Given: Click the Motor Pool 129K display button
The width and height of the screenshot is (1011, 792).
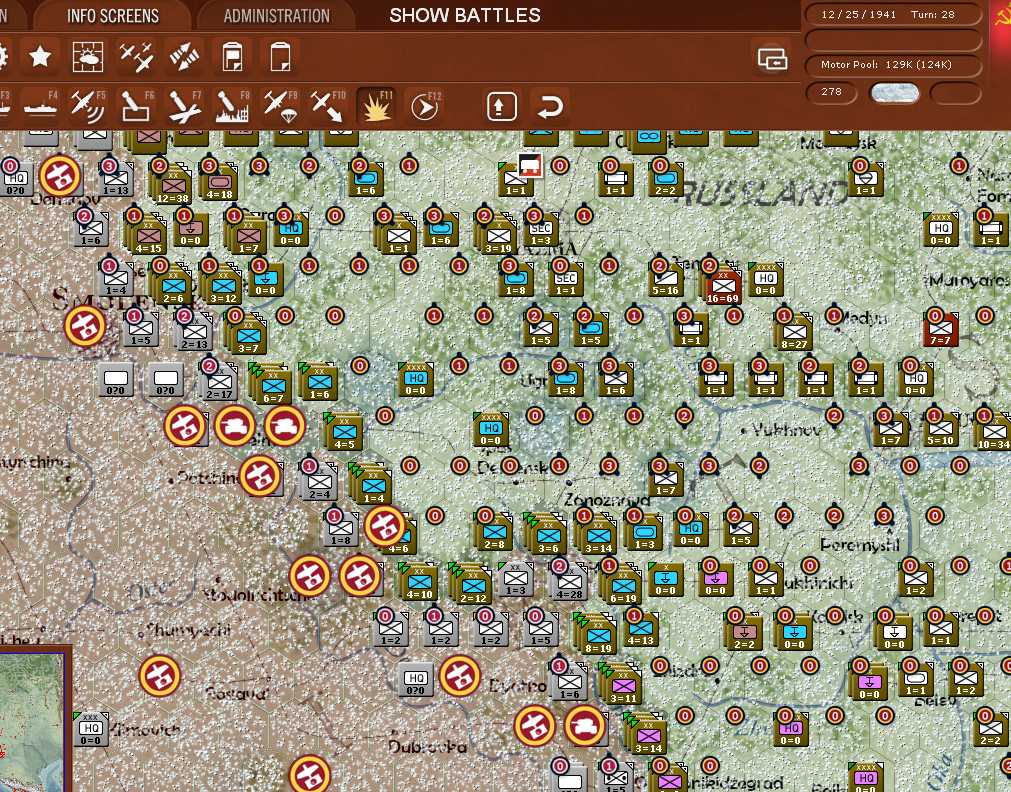Looking at the screenshot, I should 892,65.
